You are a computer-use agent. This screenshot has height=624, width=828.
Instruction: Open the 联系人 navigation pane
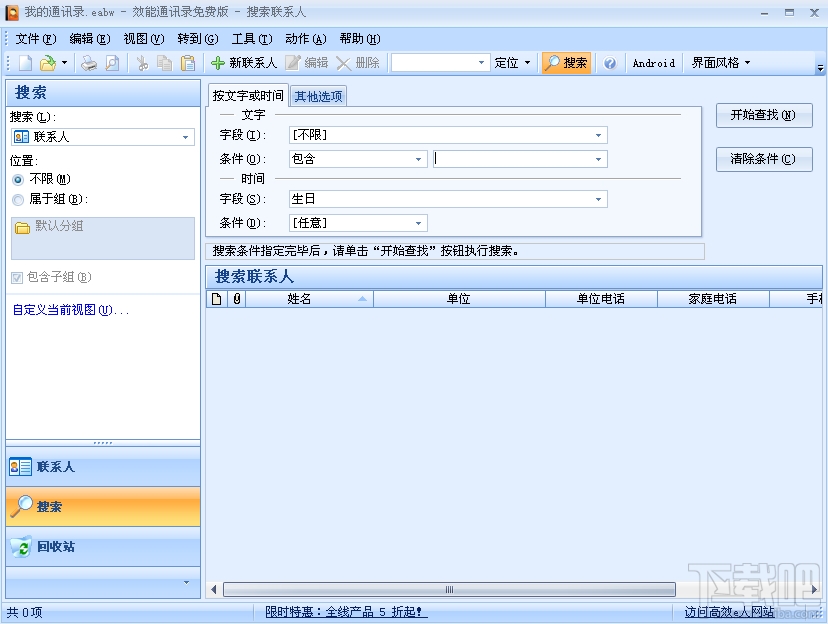[103, 467]
